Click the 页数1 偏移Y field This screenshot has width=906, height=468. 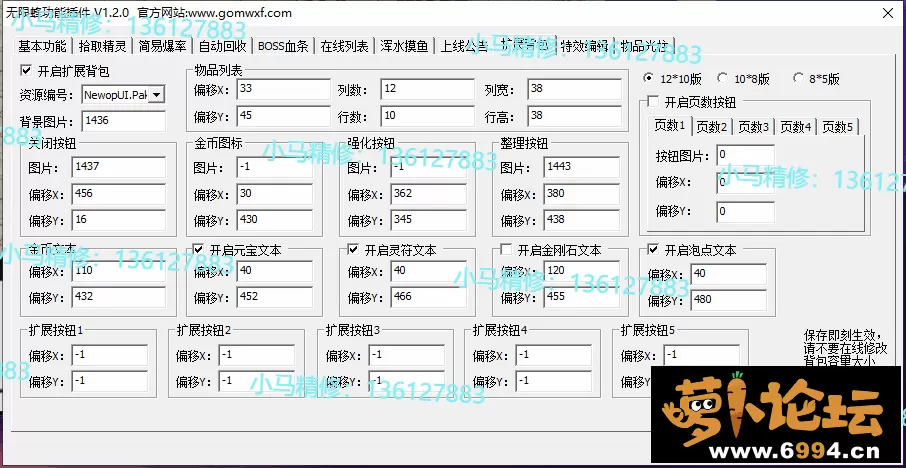[x=746, y=211]
